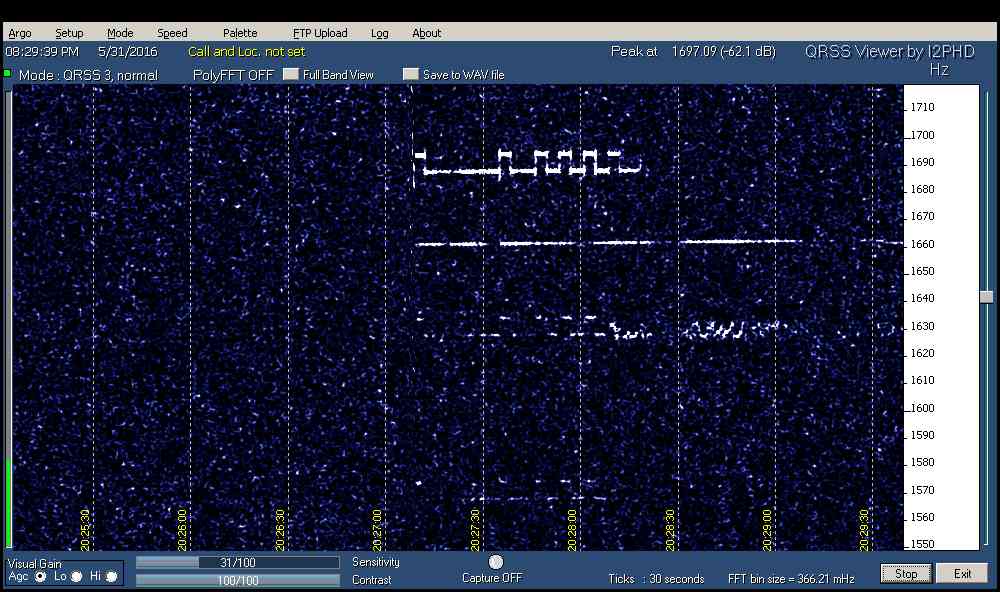1000x592 pixels.
Task: Move the frequency scale scrollbar thumb
Action: [987, 297]
